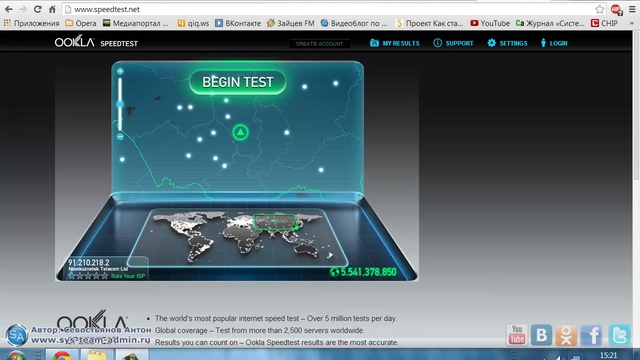Click the highlighted region on the world minimap

coord(275,222)
